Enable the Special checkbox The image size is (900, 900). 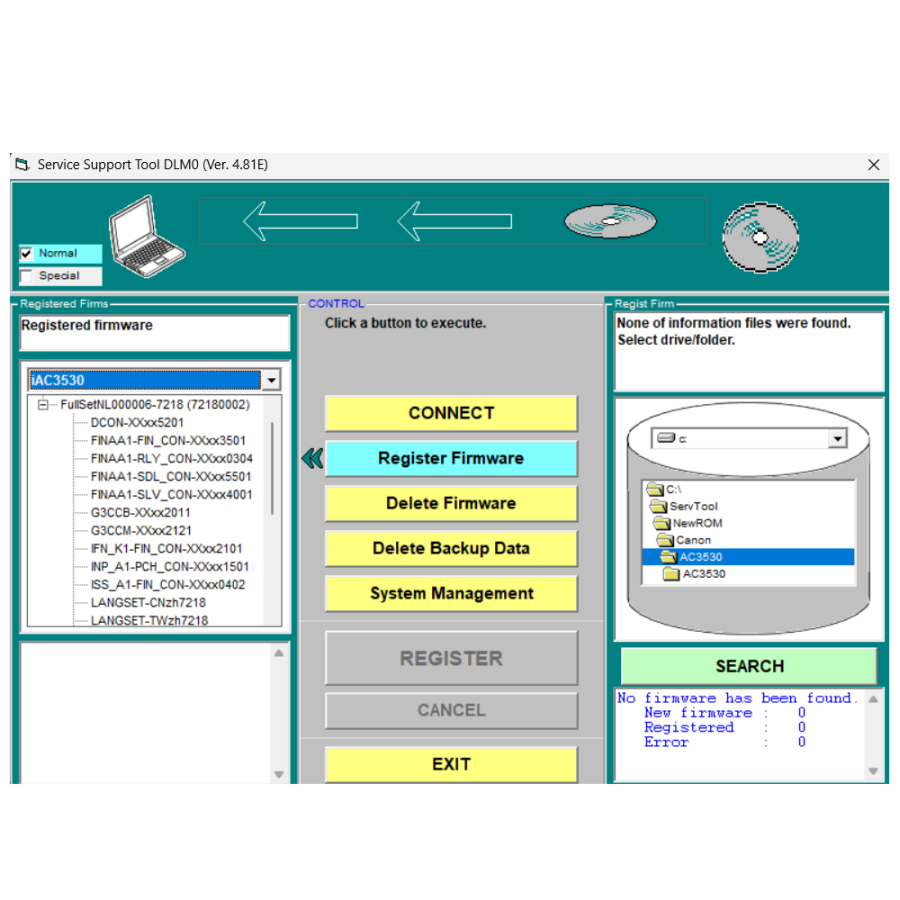26,276
